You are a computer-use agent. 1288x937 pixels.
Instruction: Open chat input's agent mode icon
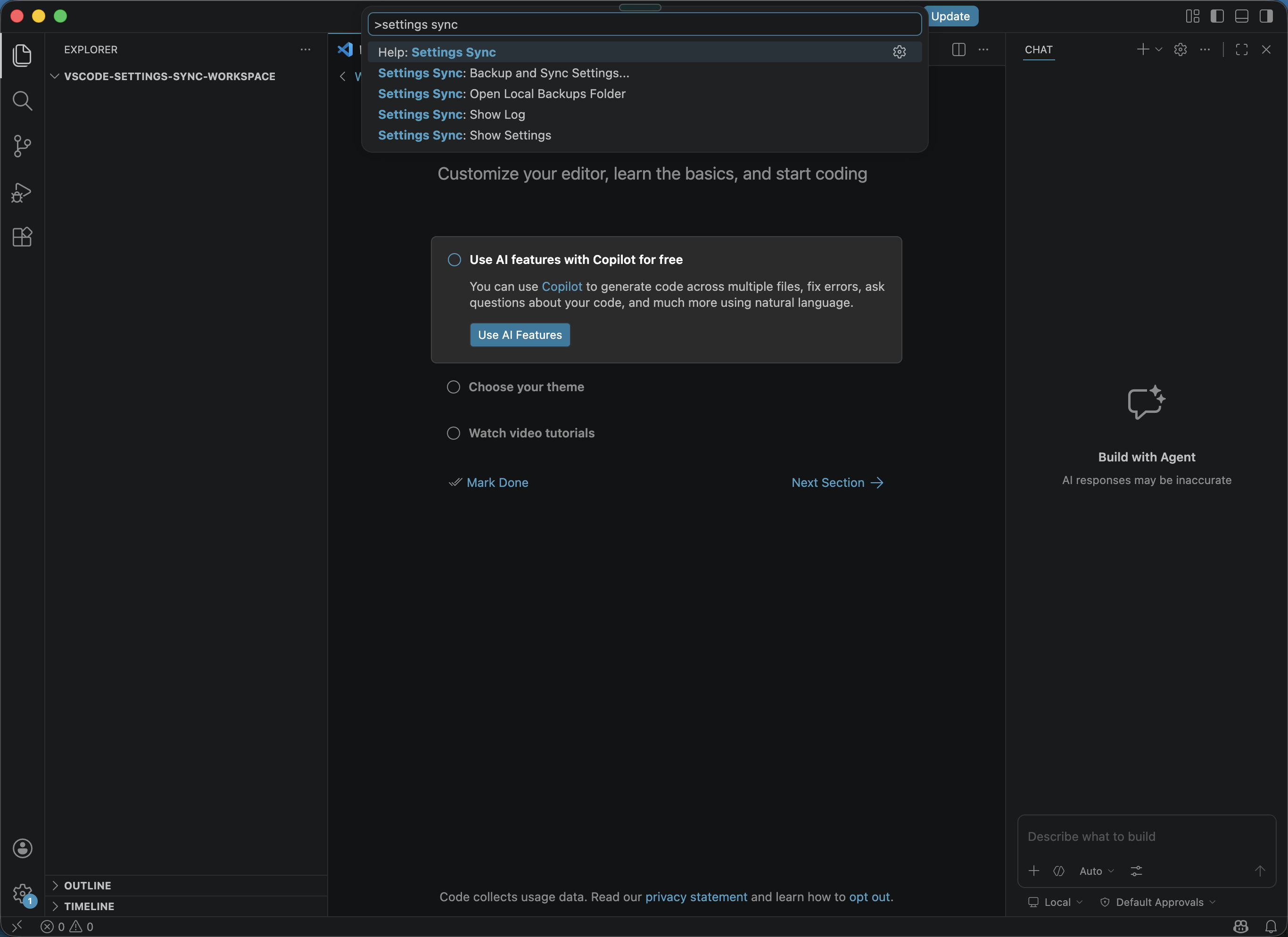pyautogui.click(x=1059, y=871)
